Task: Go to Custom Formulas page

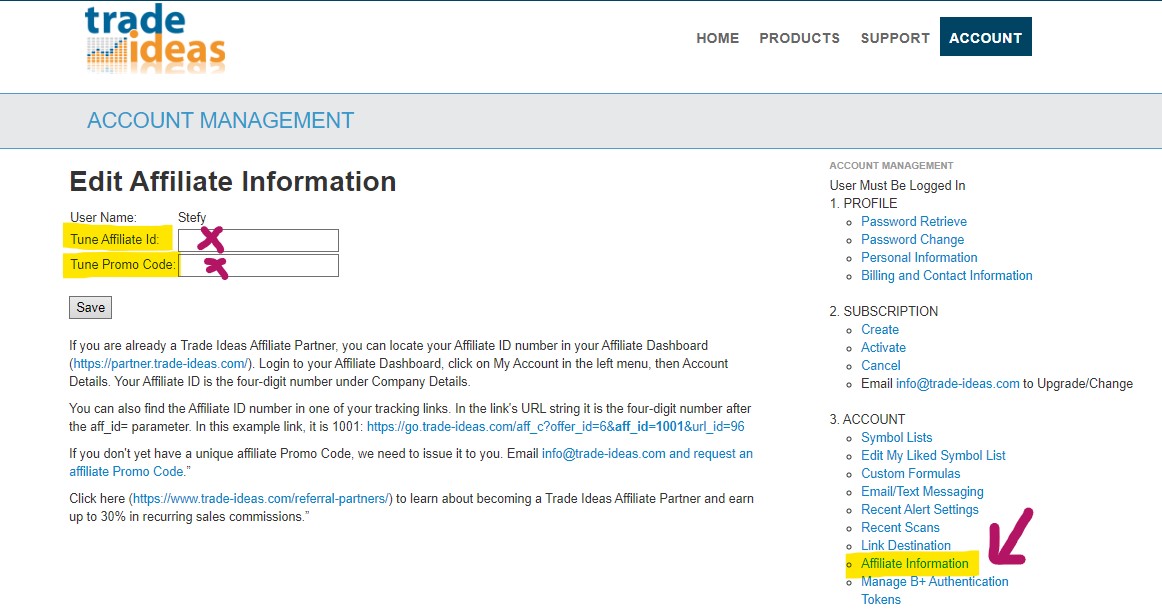Action: pos(910,473)
